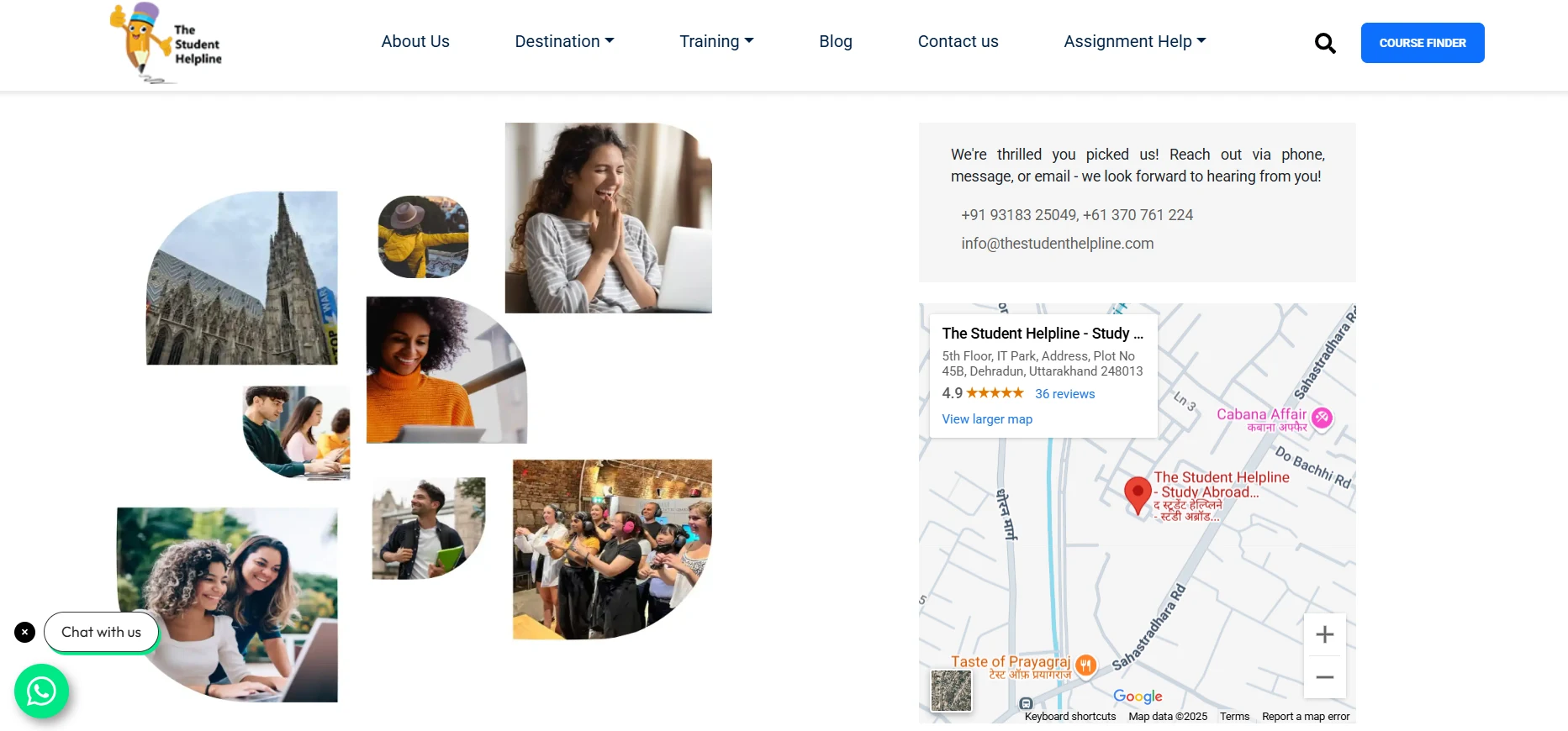Select the Cabana Affair map marker
The image size is (1568, 731).
coord(1323,417)
